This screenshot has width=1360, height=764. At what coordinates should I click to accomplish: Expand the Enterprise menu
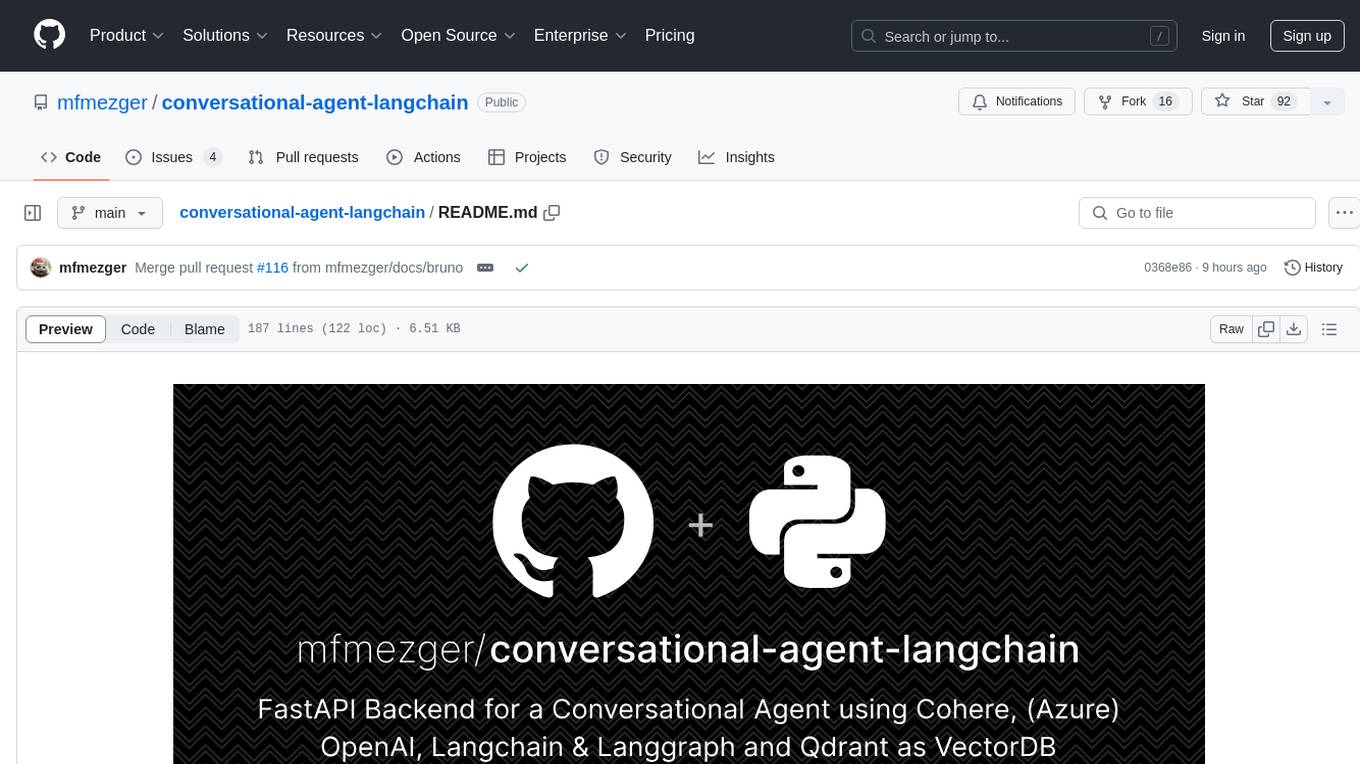580,35
